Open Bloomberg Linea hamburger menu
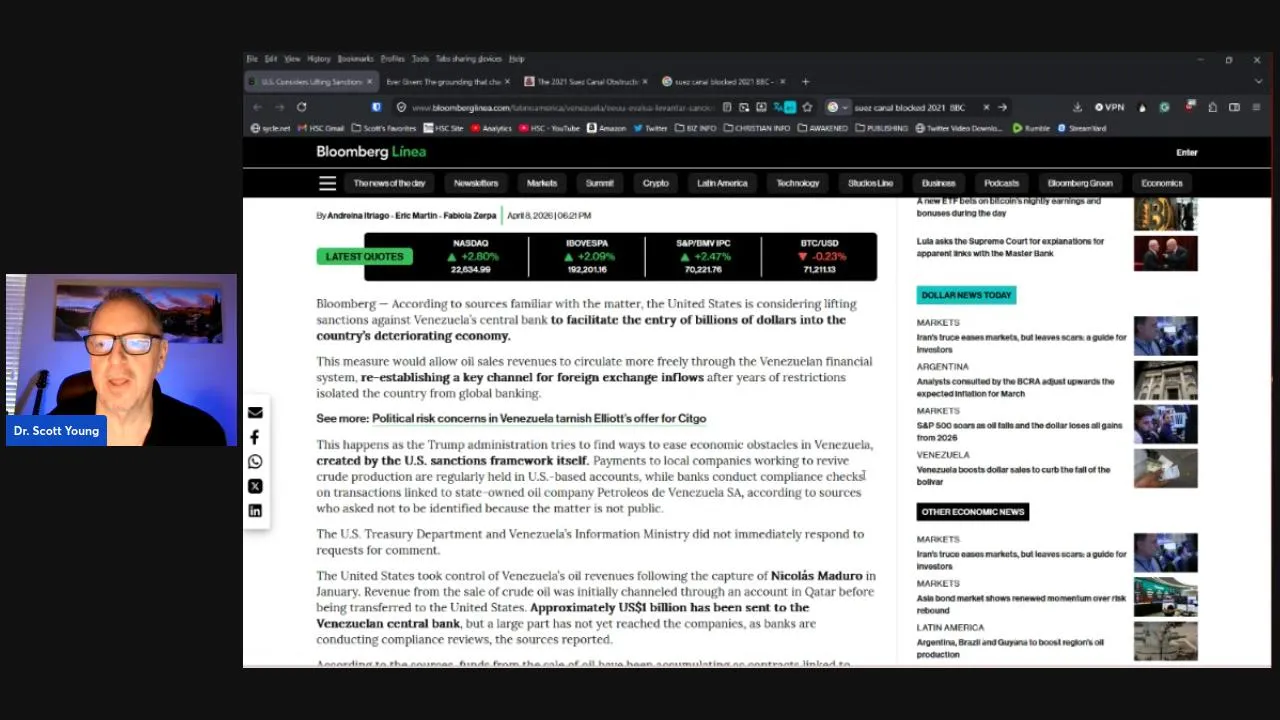Screen dimensions: 1280x720 327,183
